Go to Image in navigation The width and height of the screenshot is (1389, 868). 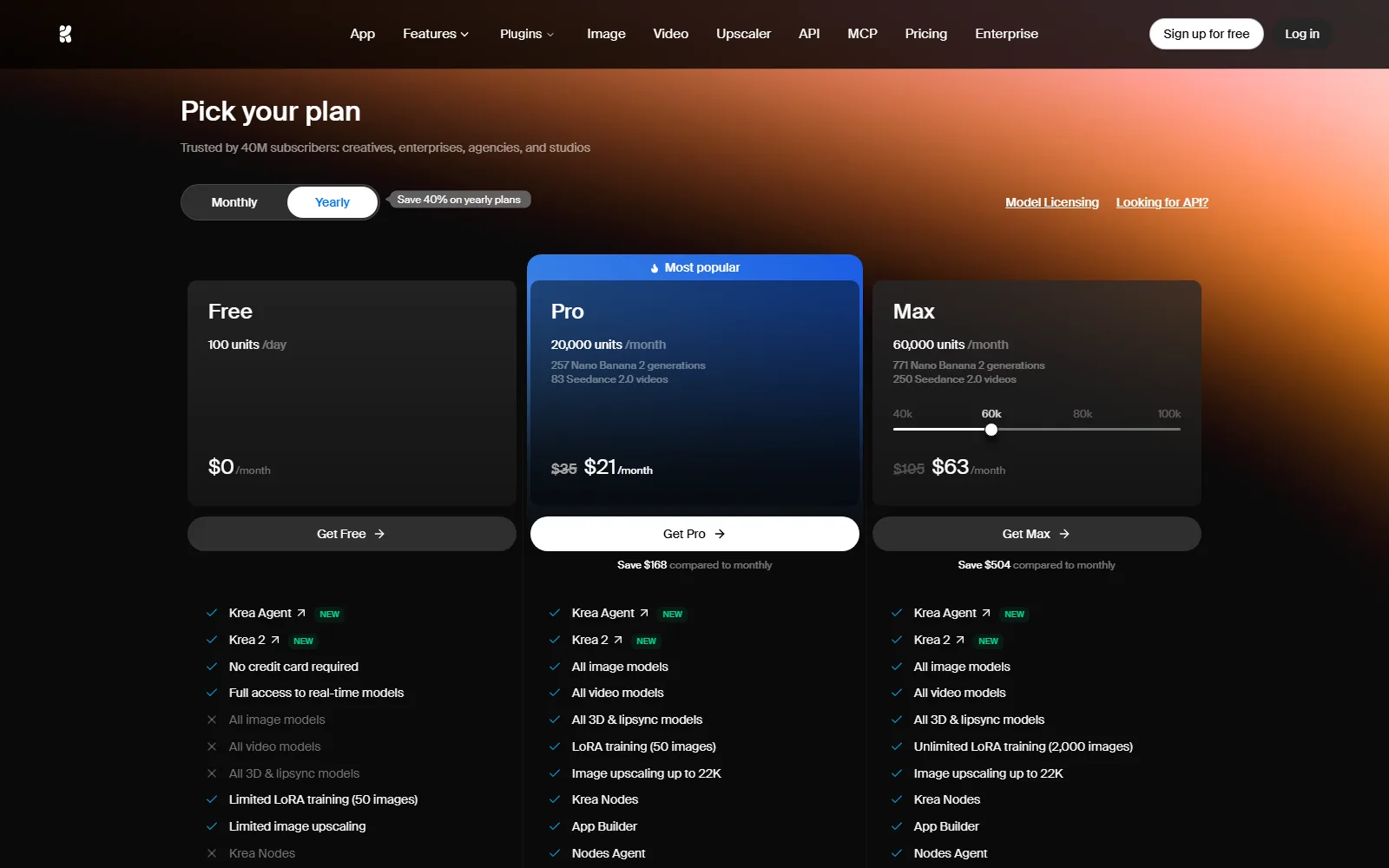[x=606, y=34]
